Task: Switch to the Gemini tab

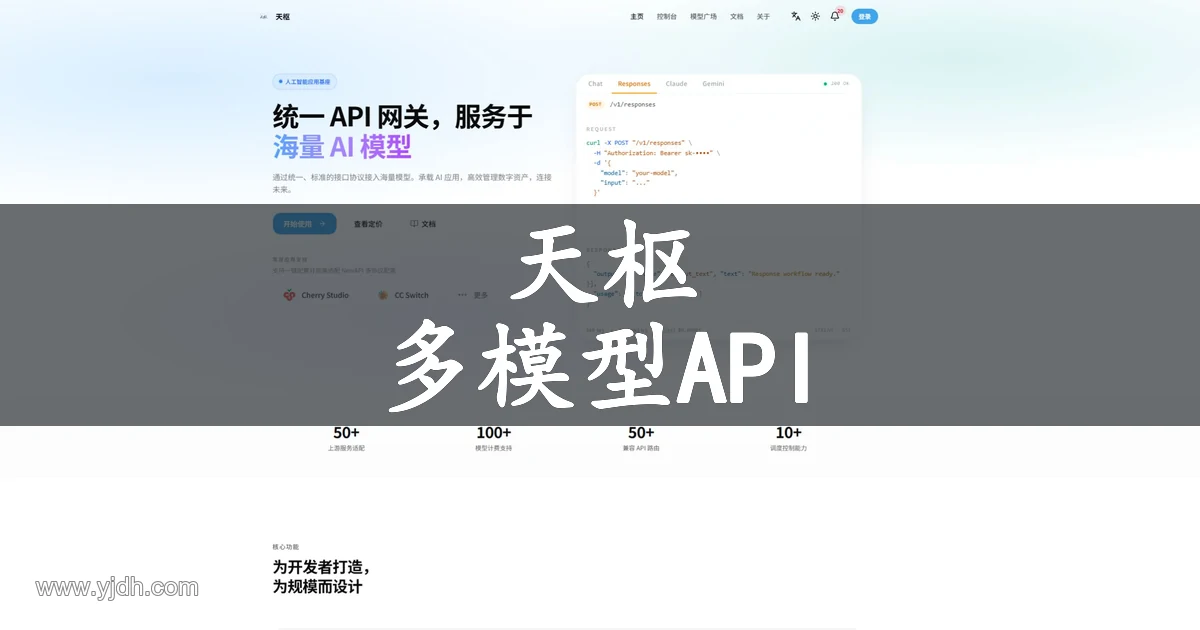Action: (713, 84)
